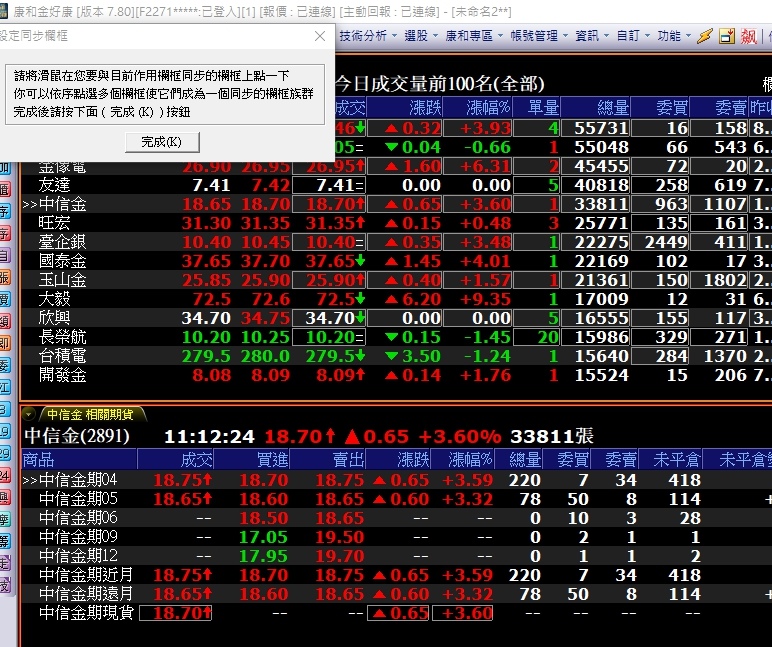Screen dimensions: 772x647
Task: Select the 中信金期09 futures row
Action: click(x=396, y=537)
